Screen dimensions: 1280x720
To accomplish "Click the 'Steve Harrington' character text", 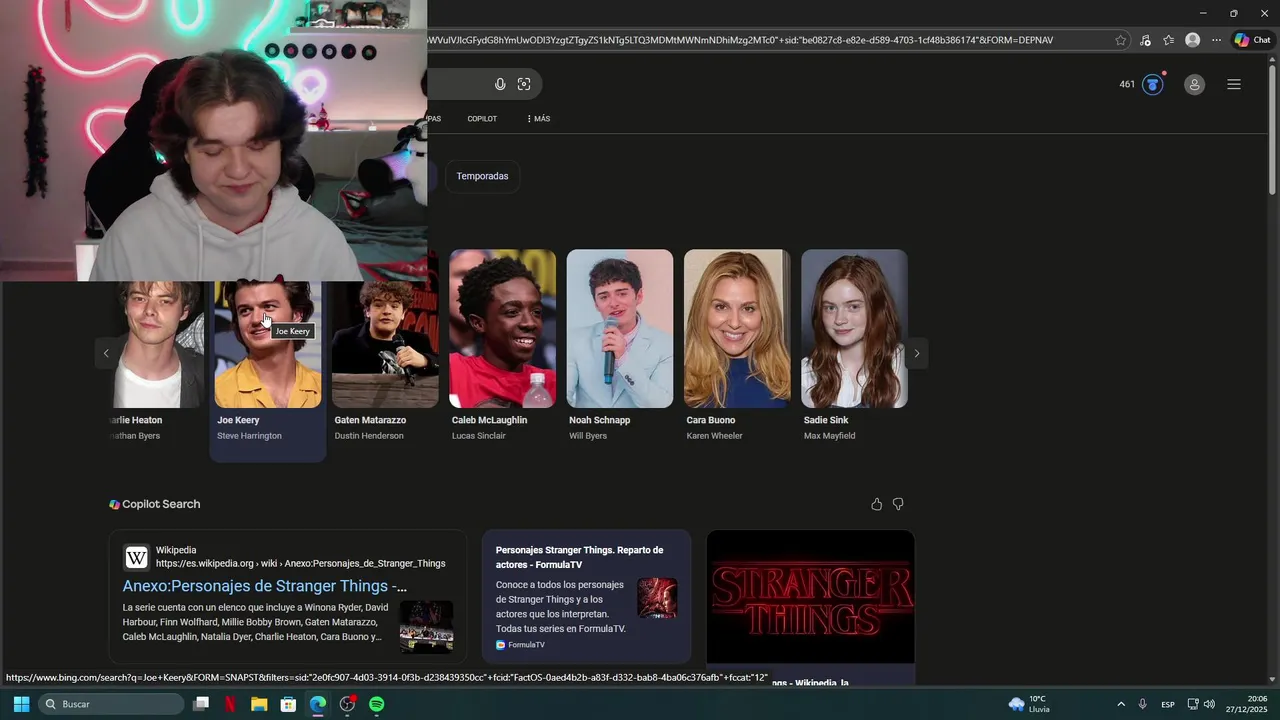I will 249,436.
